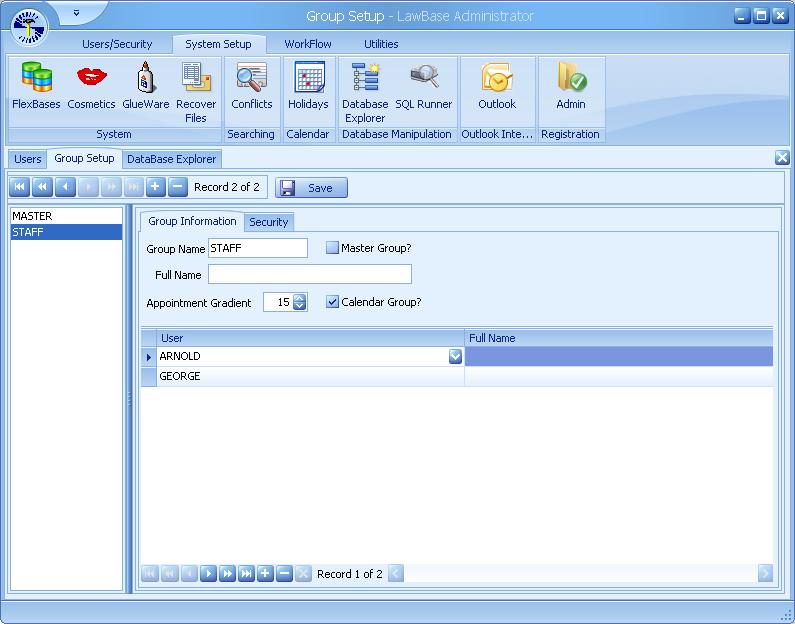
Task: Increase Appointment Gradient value
Action: (x=300, y=298)
